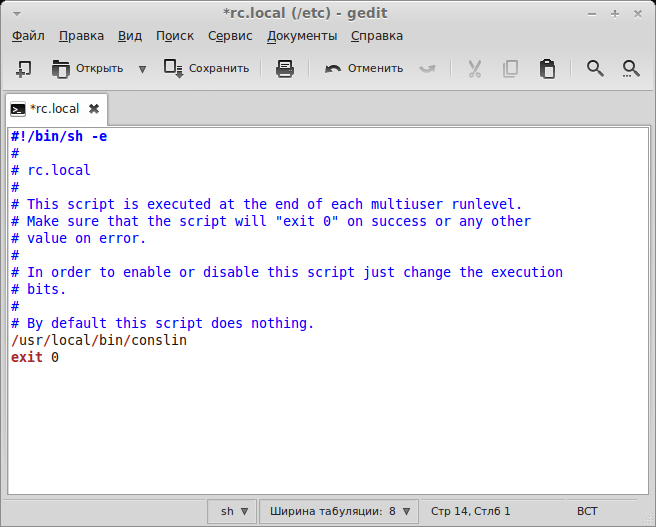Viewport: 656px width, 527px height.
Task: Open find with the magnifier icon
Action: 595,69
